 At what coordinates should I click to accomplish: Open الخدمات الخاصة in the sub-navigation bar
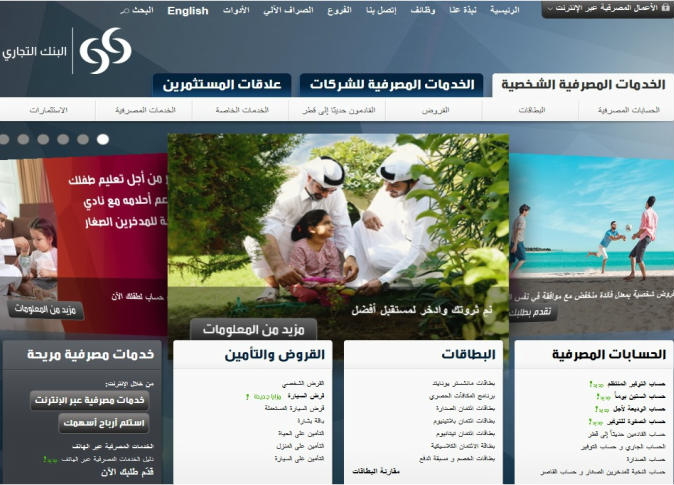(242, 110)
